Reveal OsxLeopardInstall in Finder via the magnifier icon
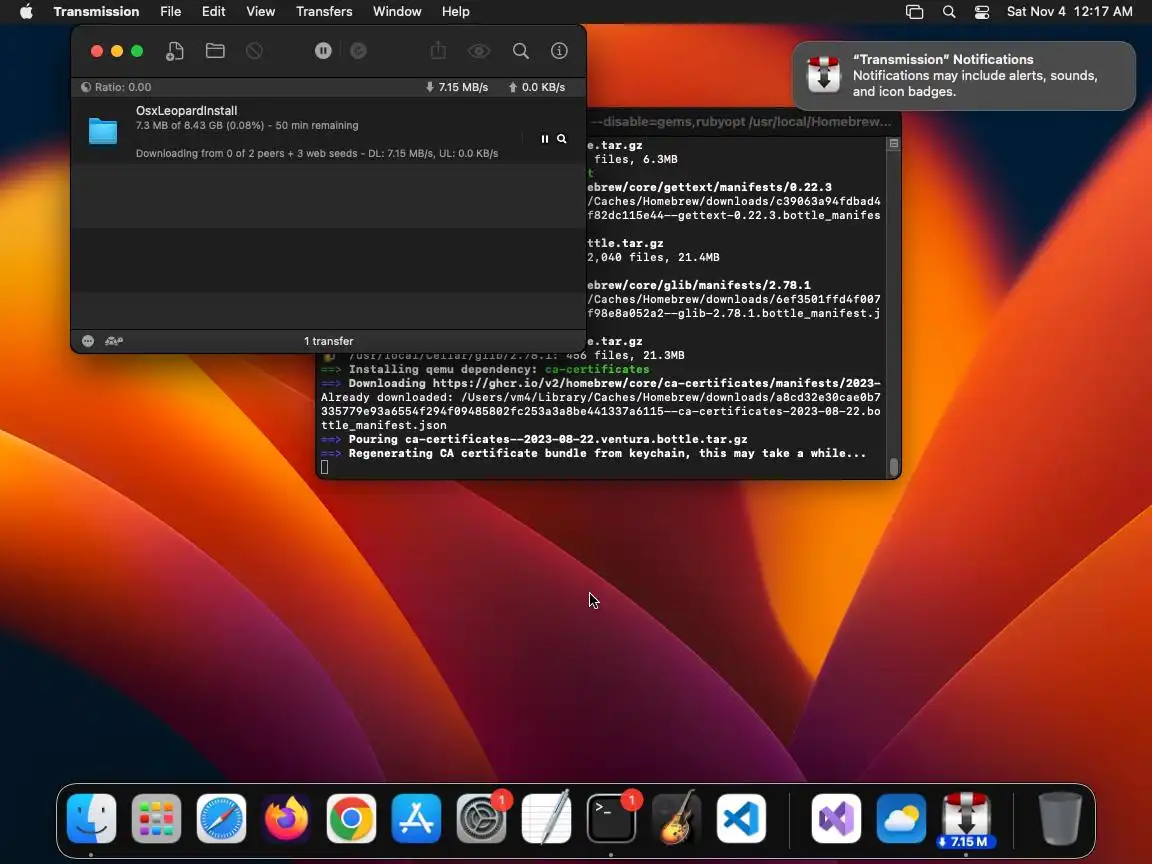The width and height of the screenshot is (1152, 864). click(x=561, y=139)
